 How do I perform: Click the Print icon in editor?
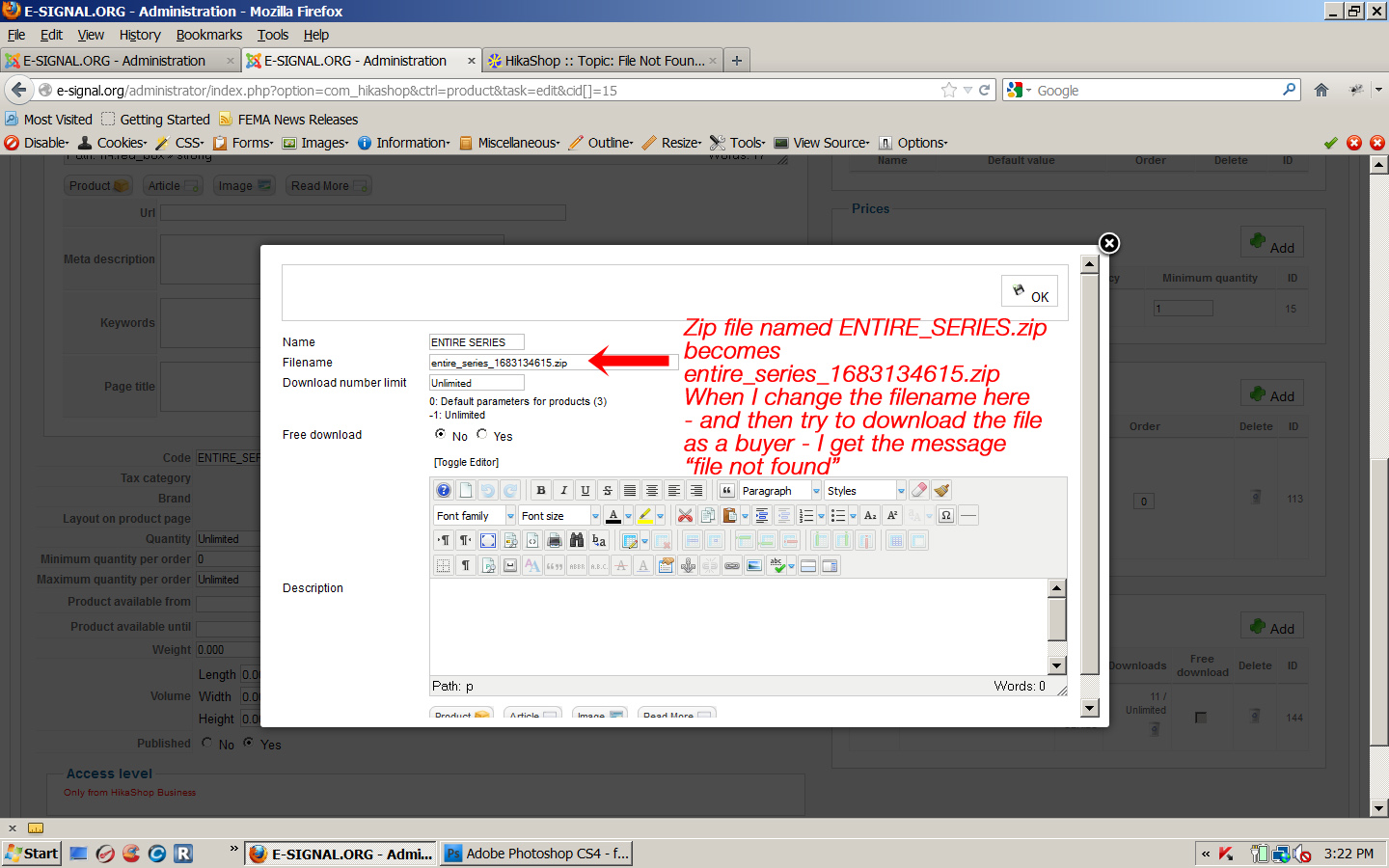pos(555,541)
